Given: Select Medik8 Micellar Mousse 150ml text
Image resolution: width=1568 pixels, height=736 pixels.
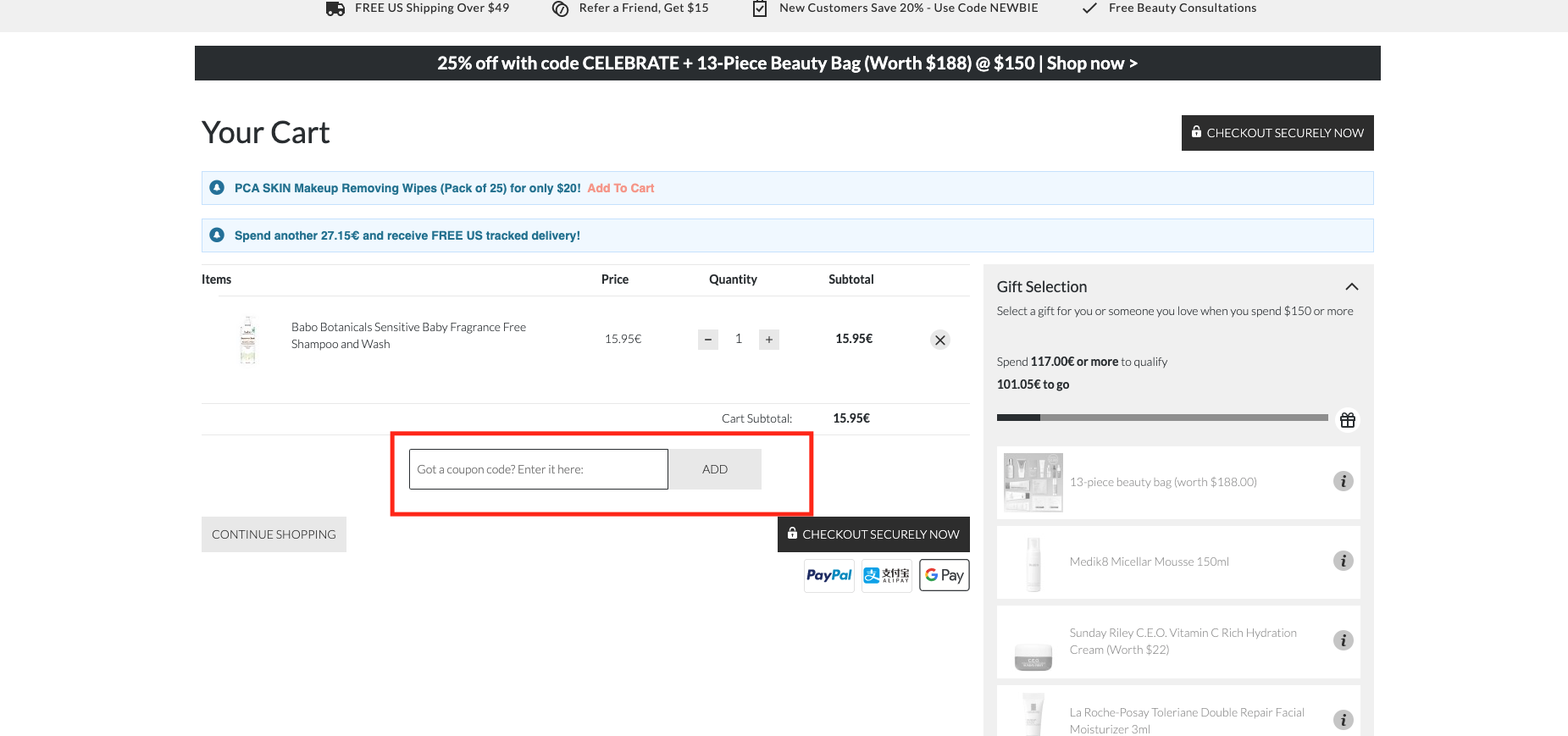Looking at the screenshot, I should tap(1150, 562).
